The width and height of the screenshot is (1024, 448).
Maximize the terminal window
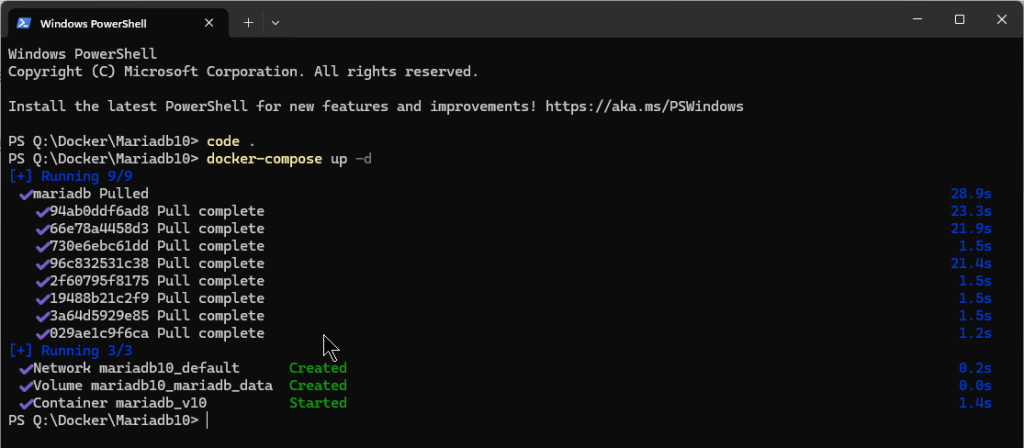[959, 20]
